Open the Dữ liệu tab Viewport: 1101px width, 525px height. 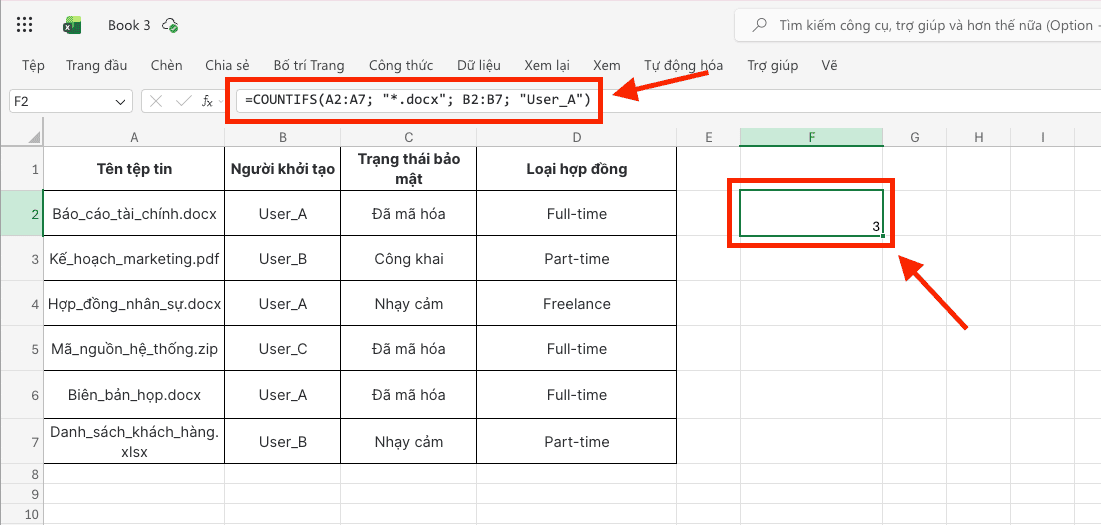click(478, 66)
